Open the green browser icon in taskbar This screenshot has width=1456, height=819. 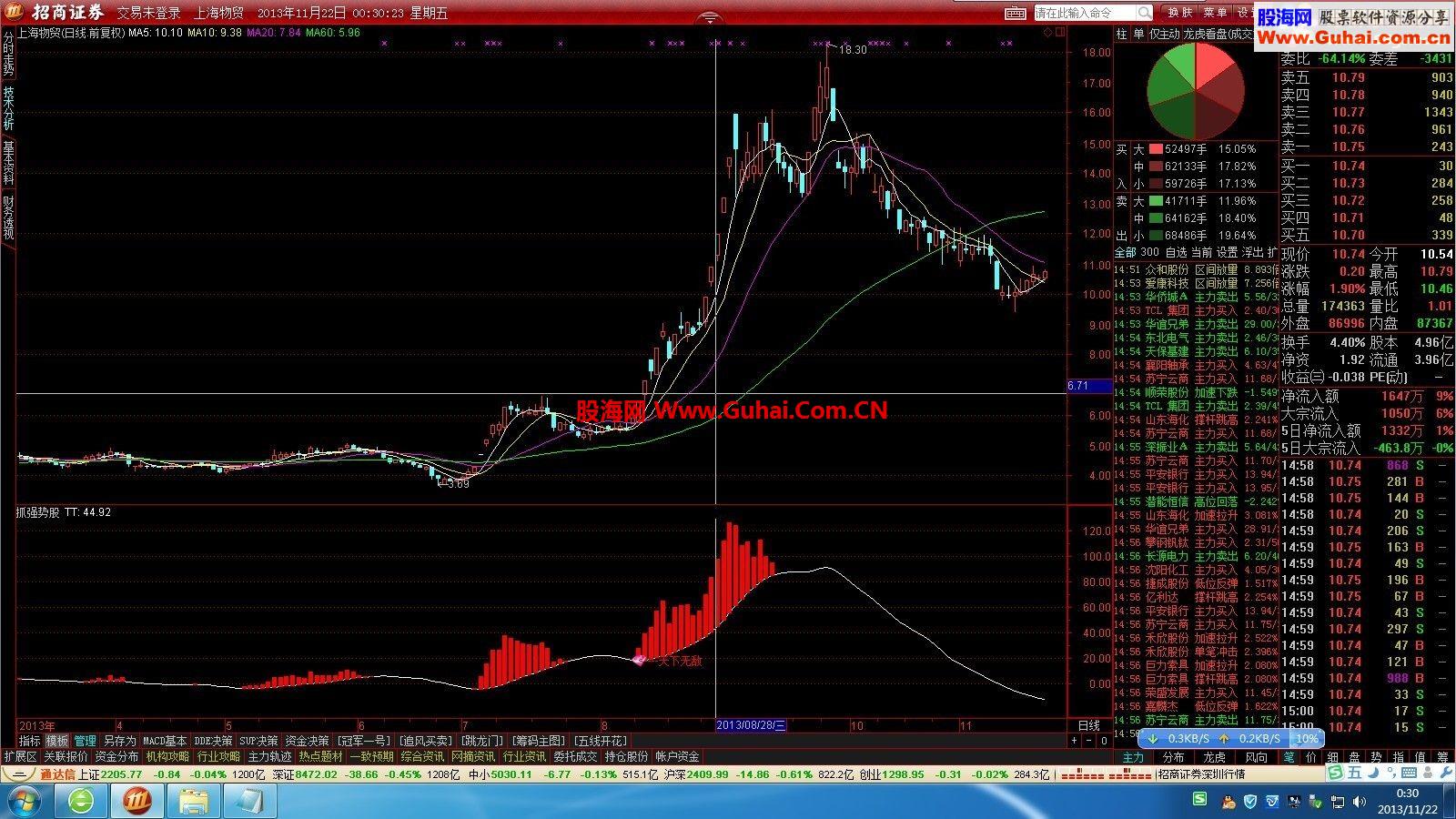pos(82,801)
